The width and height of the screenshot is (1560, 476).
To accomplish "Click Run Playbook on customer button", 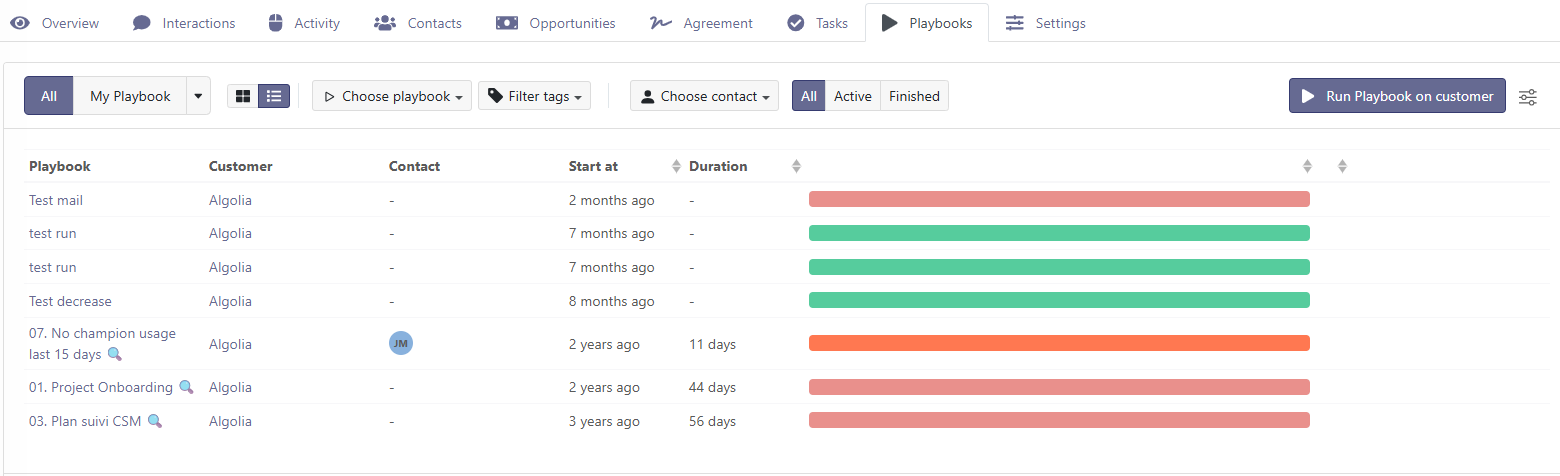I will point(1397,96).
